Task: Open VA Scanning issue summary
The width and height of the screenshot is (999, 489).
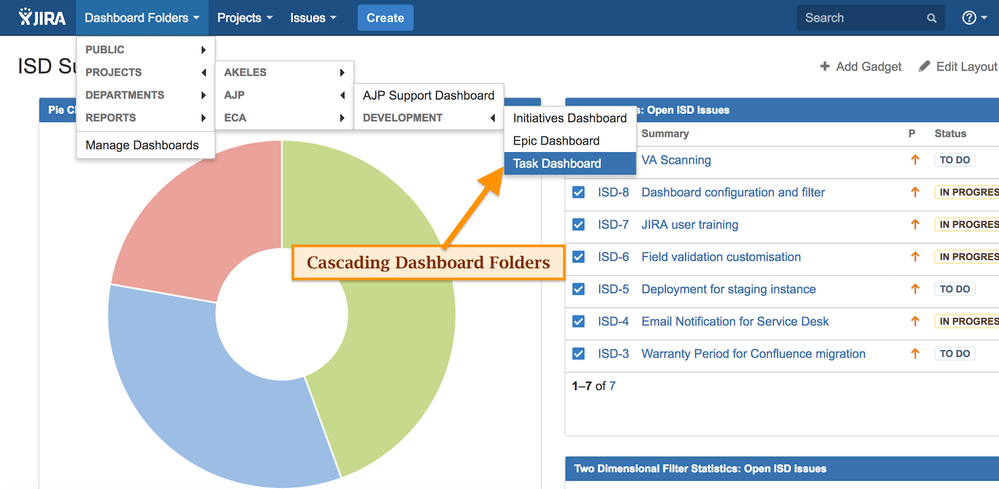Action: point(676,160)
